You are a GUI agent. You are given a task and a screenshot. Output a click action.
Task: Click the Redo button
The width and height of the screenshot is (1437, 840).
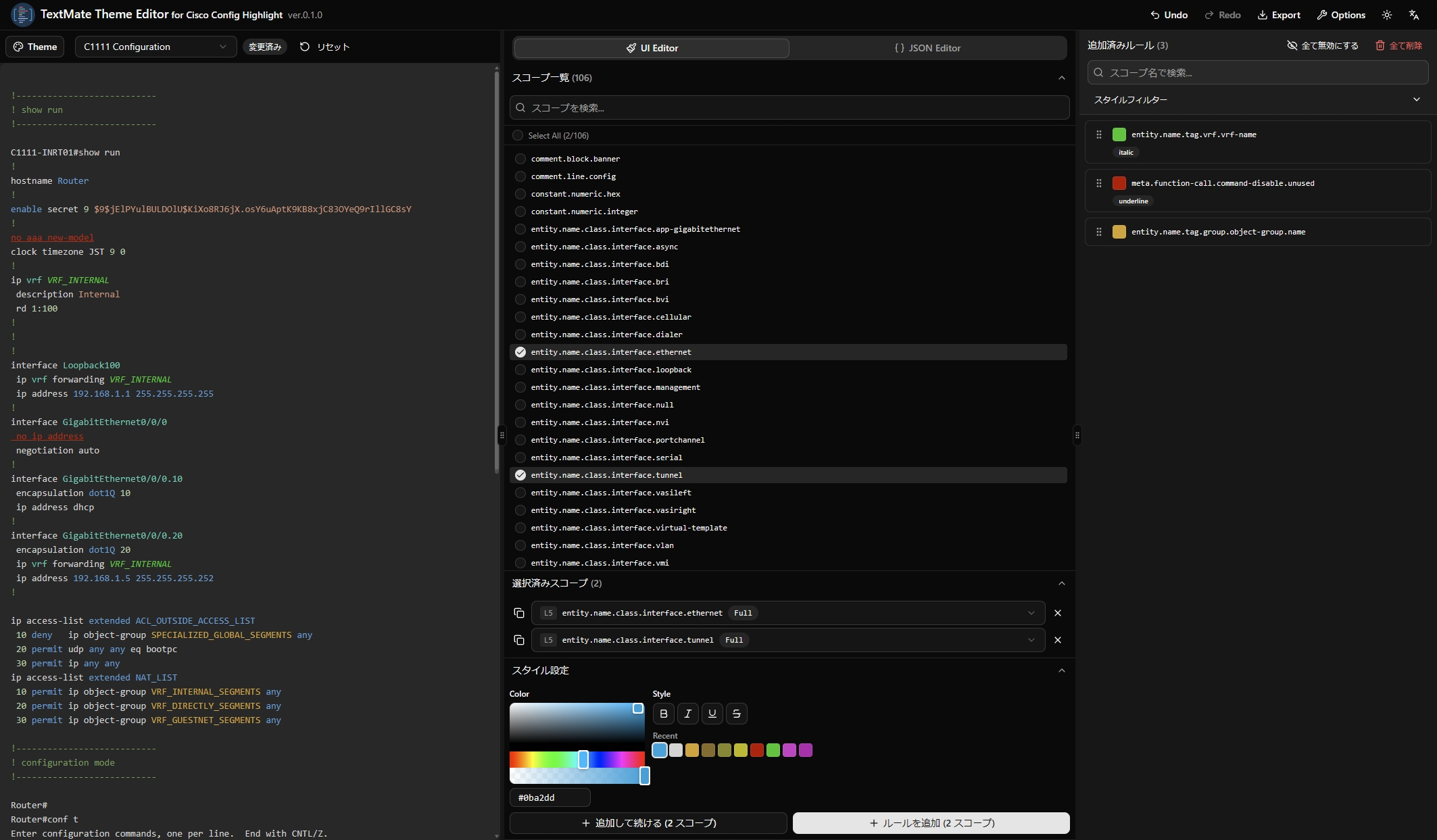[1223, 15]
